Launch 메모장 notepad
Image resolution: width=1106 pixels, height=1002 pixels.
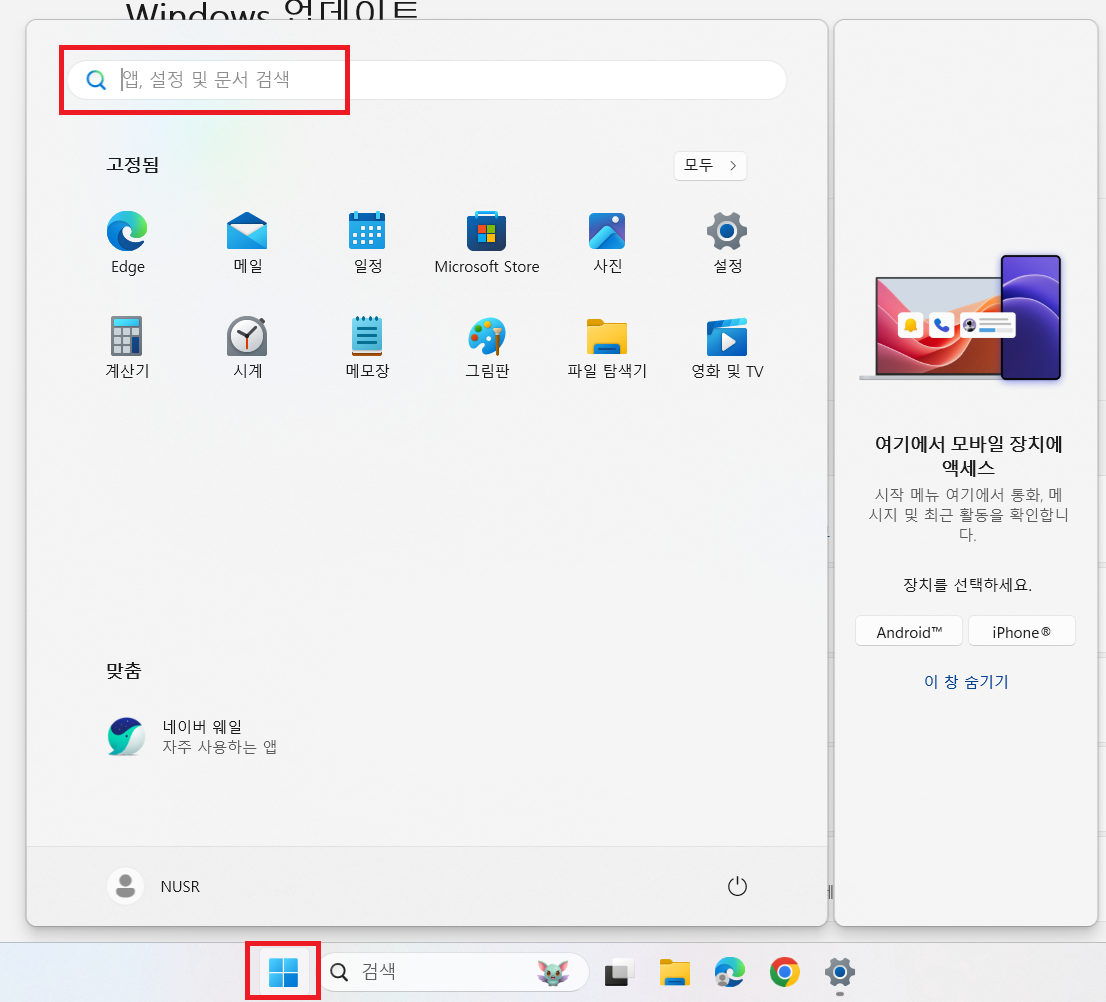point(367,347)
